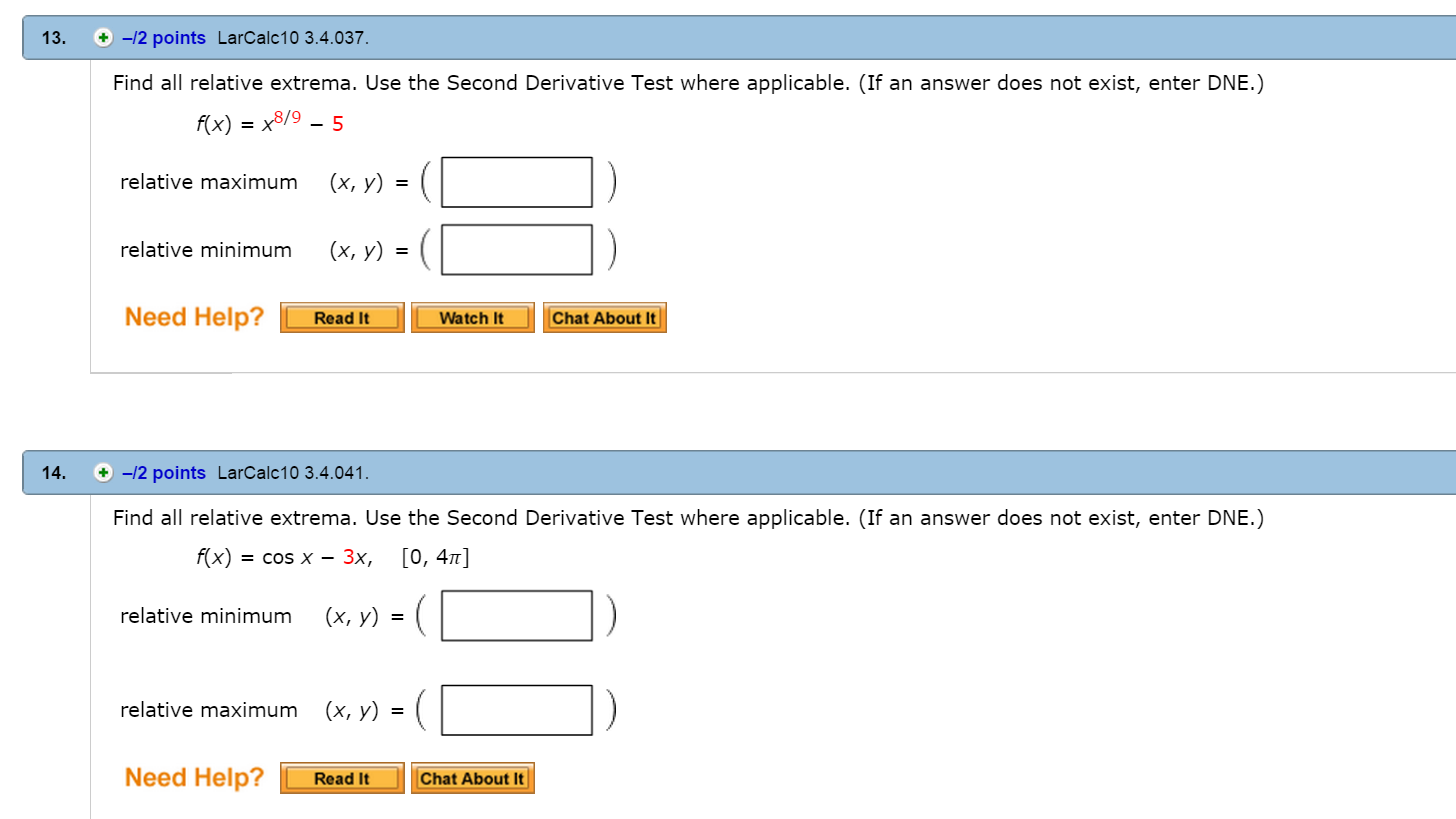Screen dimensions: 1456x819
Task: Open the Read It help for question 13
Action: tap(342, 317)
